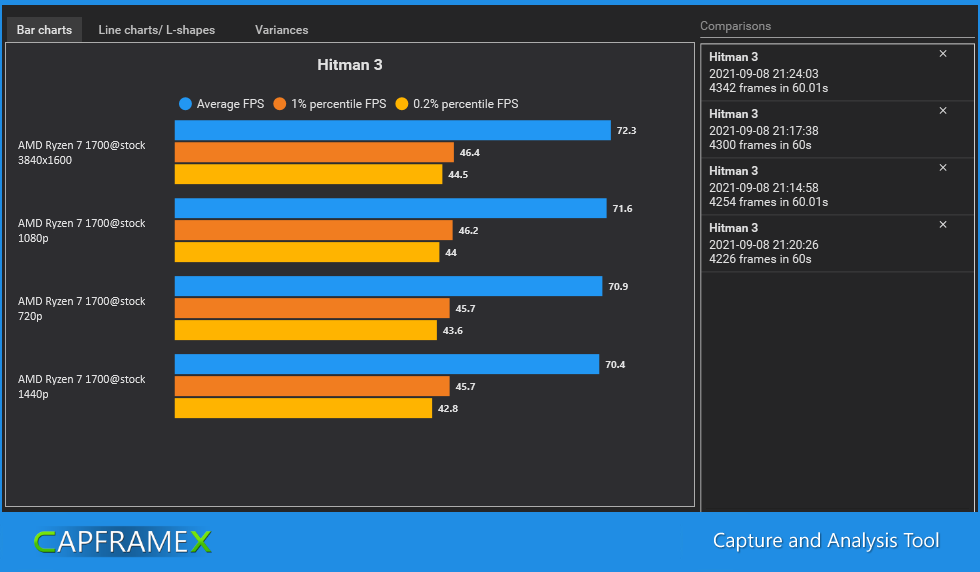
Task: Click the 70.4 average FPS bar
Action: point(387,364)
